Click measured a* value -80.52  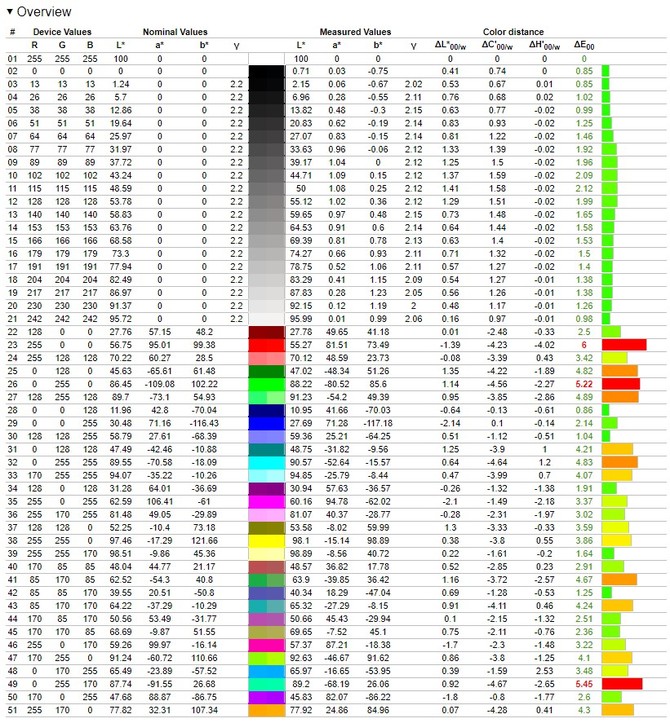pos(337,385)
